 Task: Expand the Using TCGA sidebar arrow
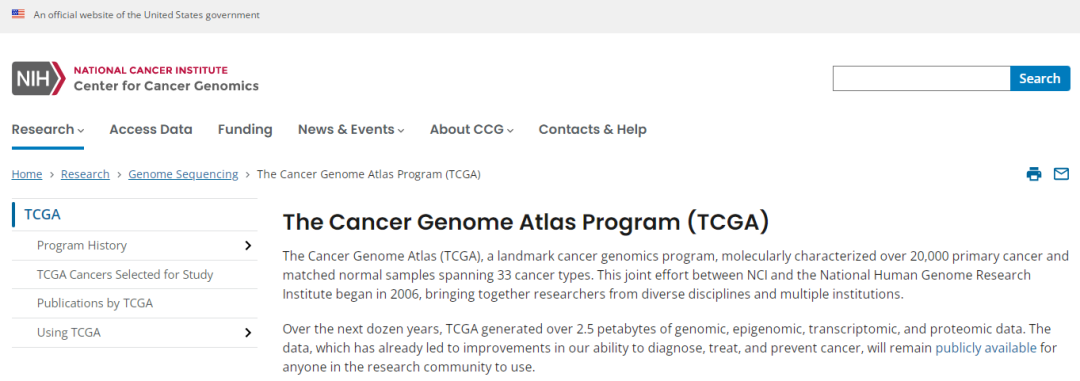[x=249, y=333]
